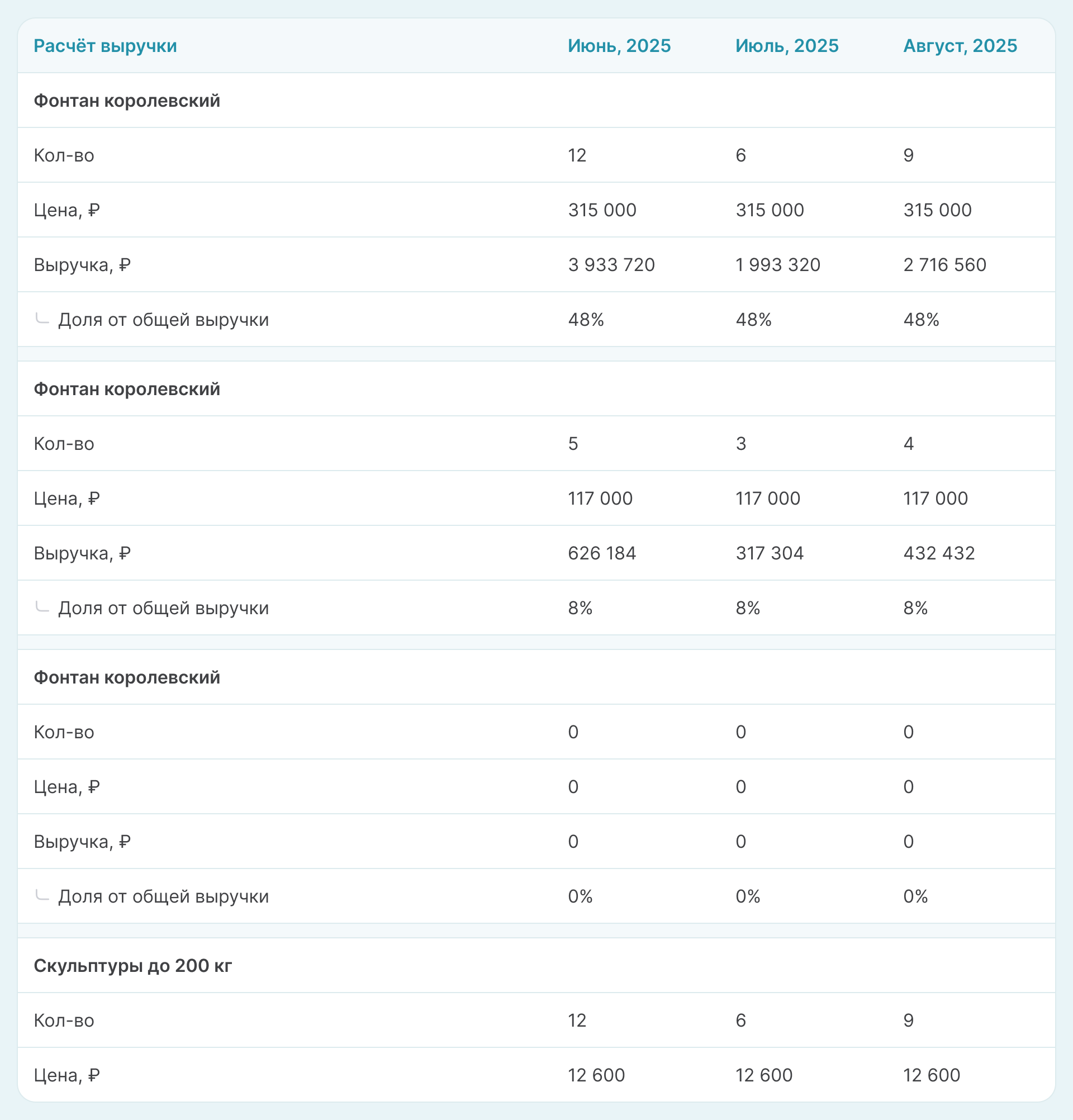
Task: Click the June quantity cell showing 5
Action: point(573,443)
